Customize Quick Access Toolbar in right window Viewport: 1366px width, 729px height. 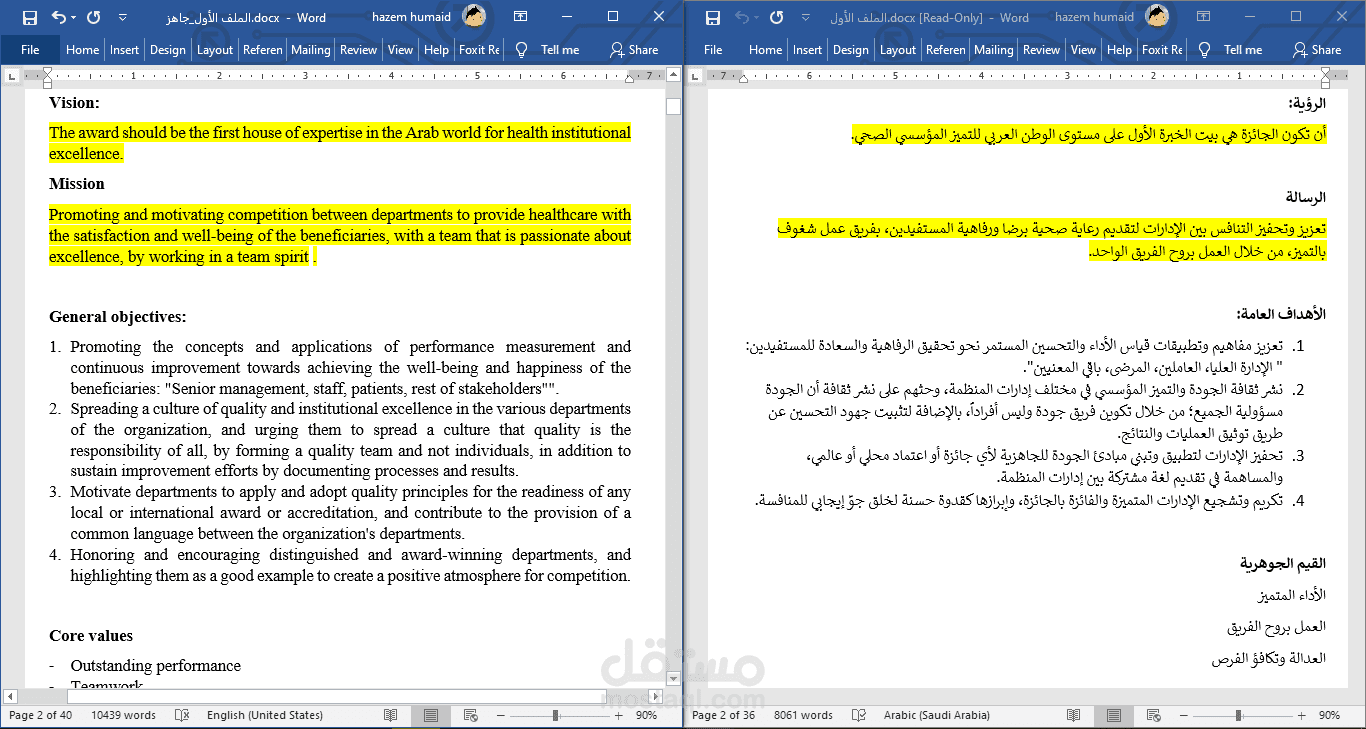806,17
